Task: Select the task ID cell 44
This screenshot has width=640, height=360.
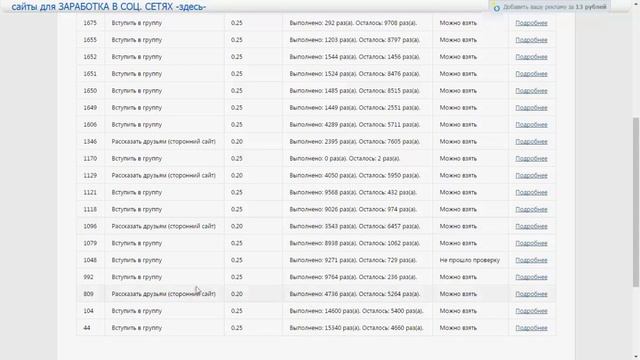Action: (90, 328)
